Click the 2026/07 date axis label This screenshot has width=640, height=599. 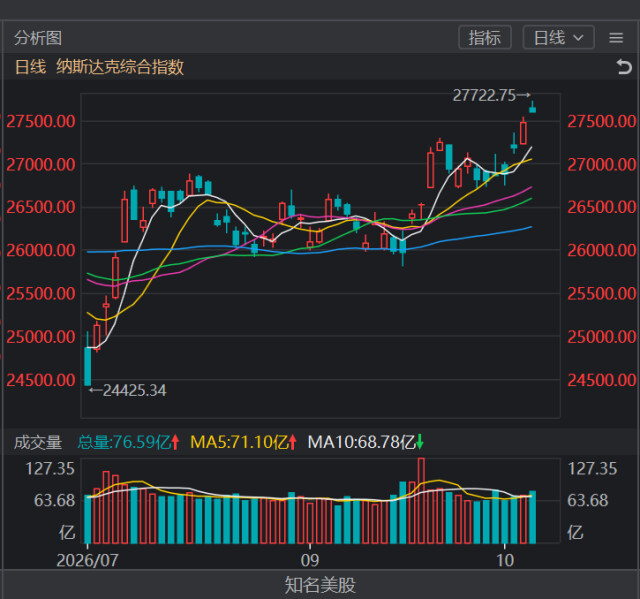(x=87, y=561)
